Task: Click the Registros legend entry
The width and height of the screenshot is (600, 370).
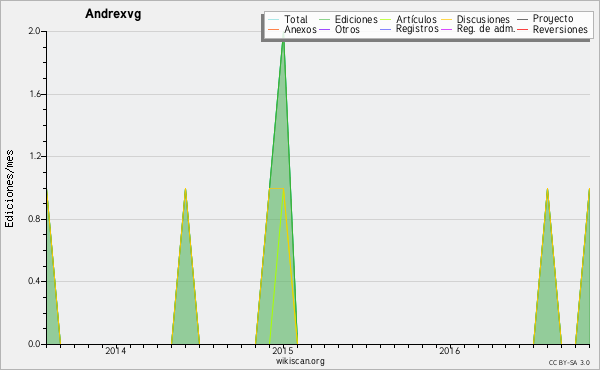Action: [x=409, y=29]
